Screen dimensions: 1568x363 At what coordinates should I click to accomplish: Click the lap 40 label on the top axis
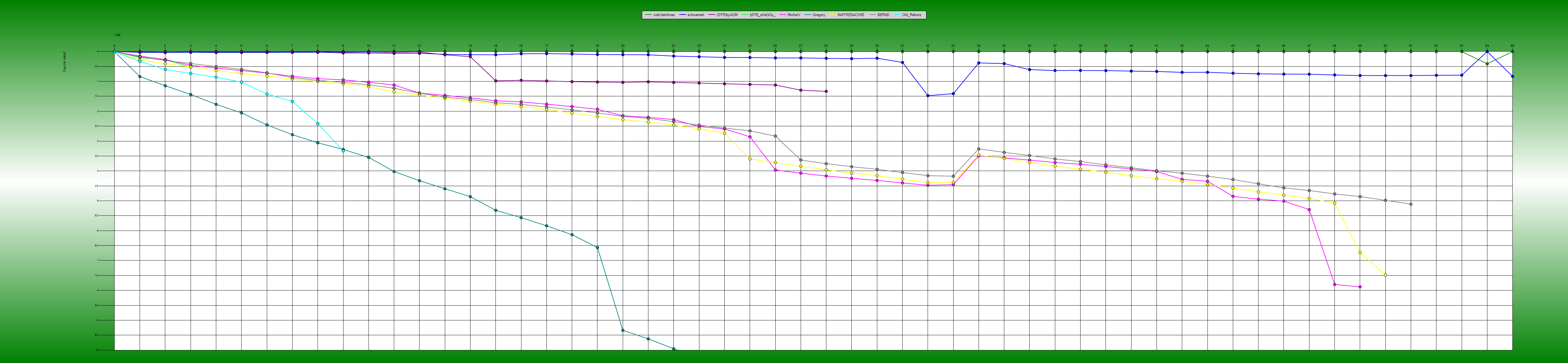point(1131,46)
